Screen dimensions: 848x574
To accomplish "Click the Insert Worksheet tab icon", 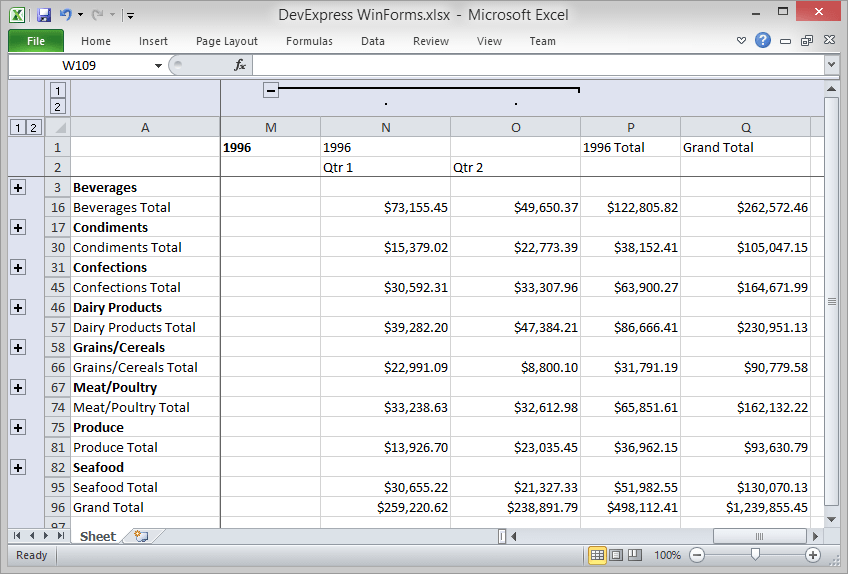I will [141, 536].
